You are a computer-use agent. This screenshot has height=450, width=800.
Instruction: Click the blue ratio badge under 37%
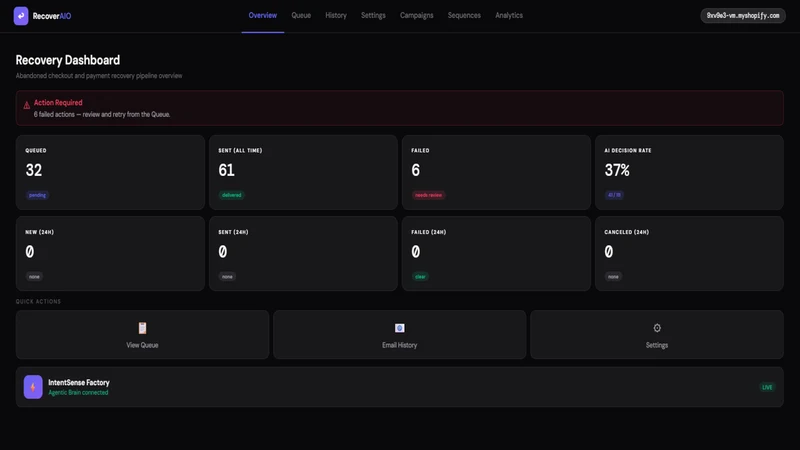(x=614, y=195)
